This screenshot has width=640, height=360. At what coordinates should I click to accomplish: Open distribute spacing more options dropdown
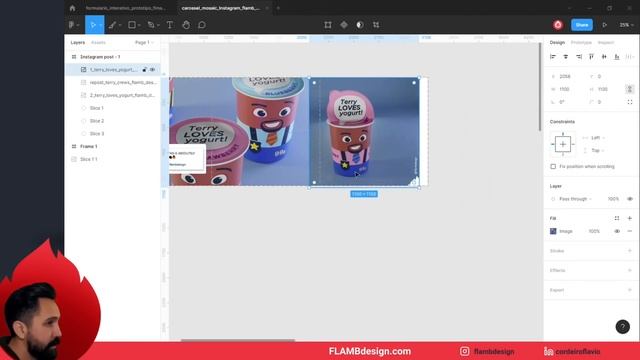point(630,57)
